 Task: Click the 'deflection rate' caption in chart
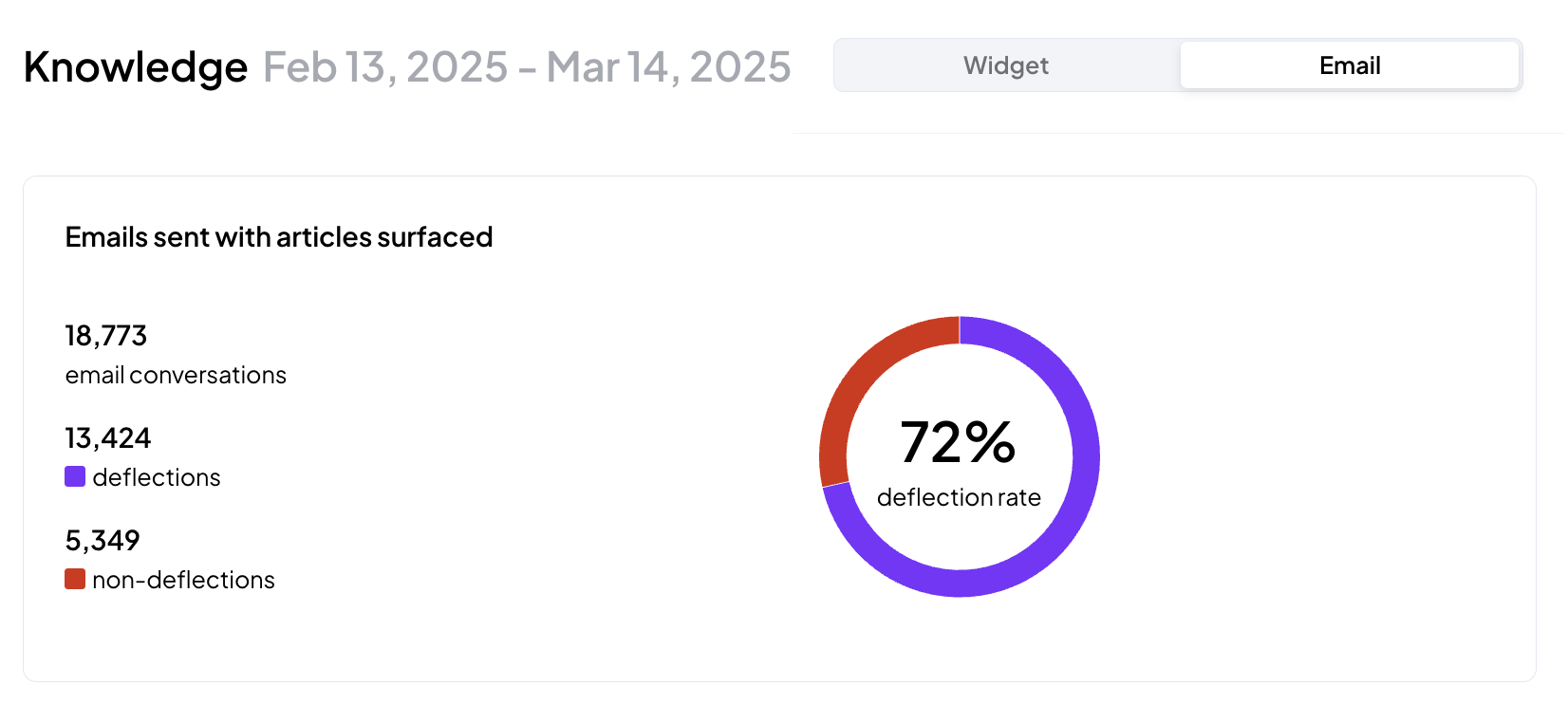[959, 497]
